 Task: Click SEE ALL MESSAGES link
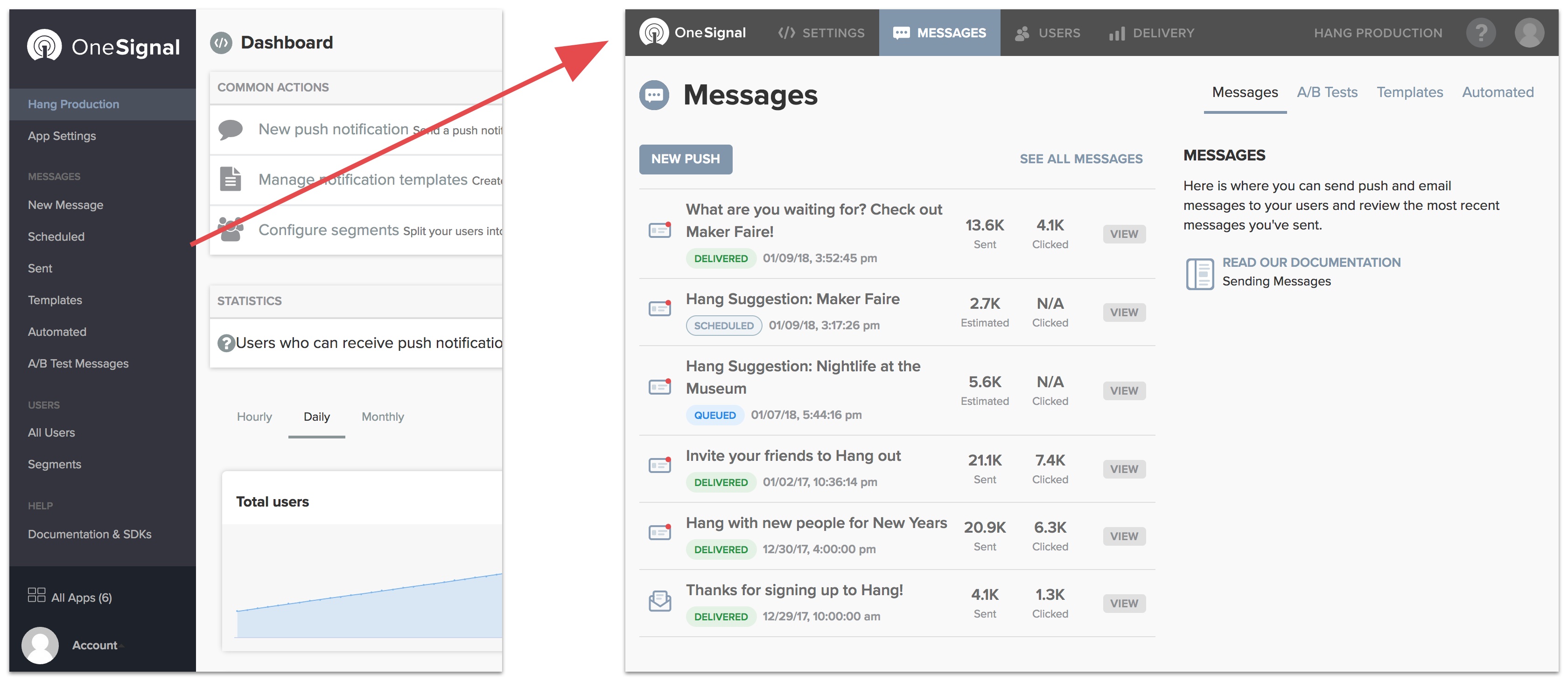pos(1081,160)
